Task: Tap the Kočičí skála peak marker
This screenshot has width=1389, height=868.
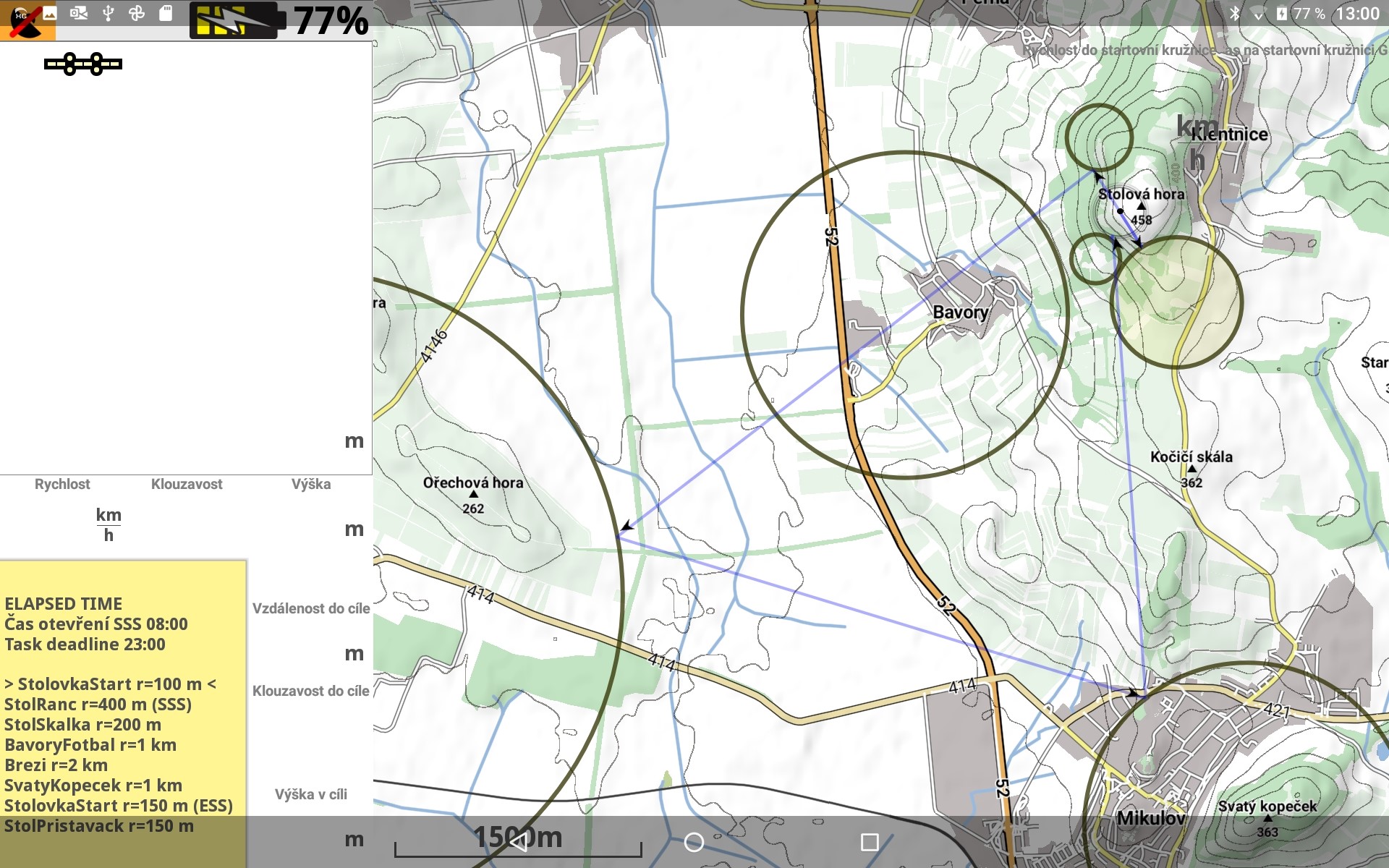Action: (1192, 468)
